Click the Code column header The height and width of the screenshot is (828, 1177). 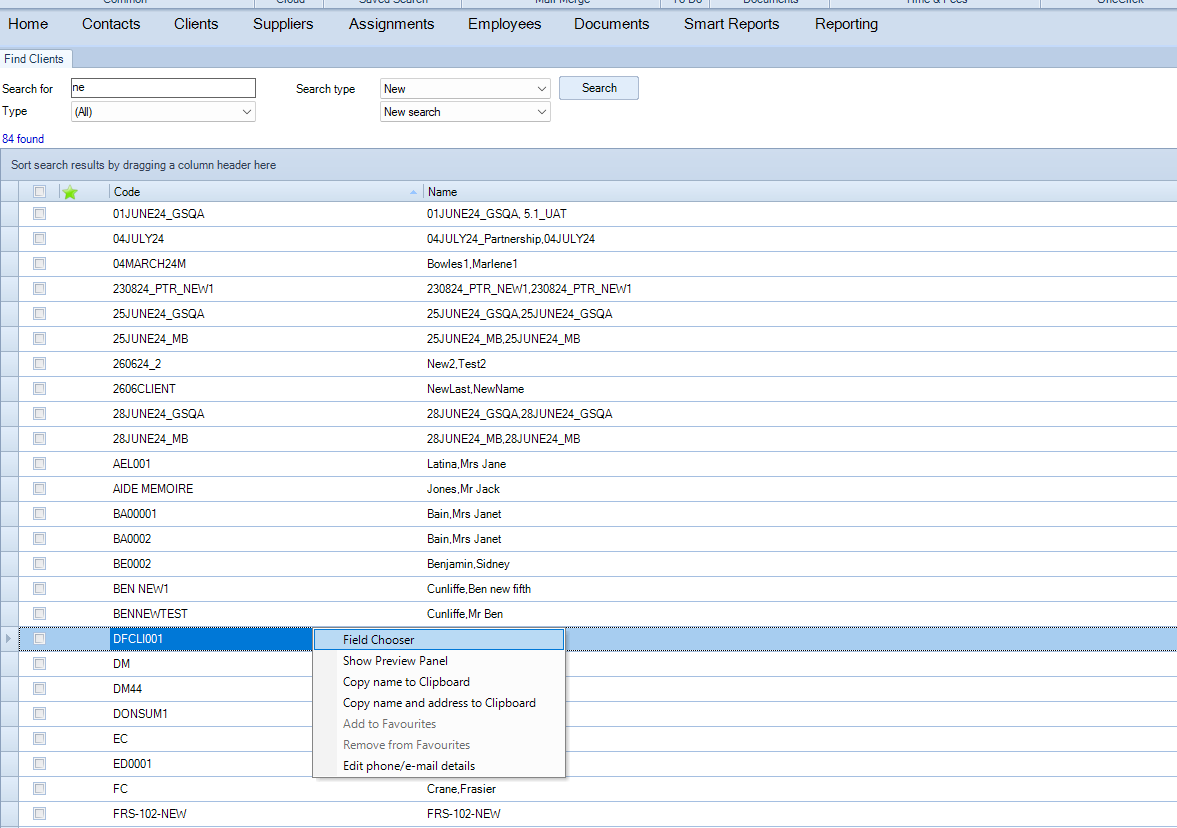tap(266, 192)
